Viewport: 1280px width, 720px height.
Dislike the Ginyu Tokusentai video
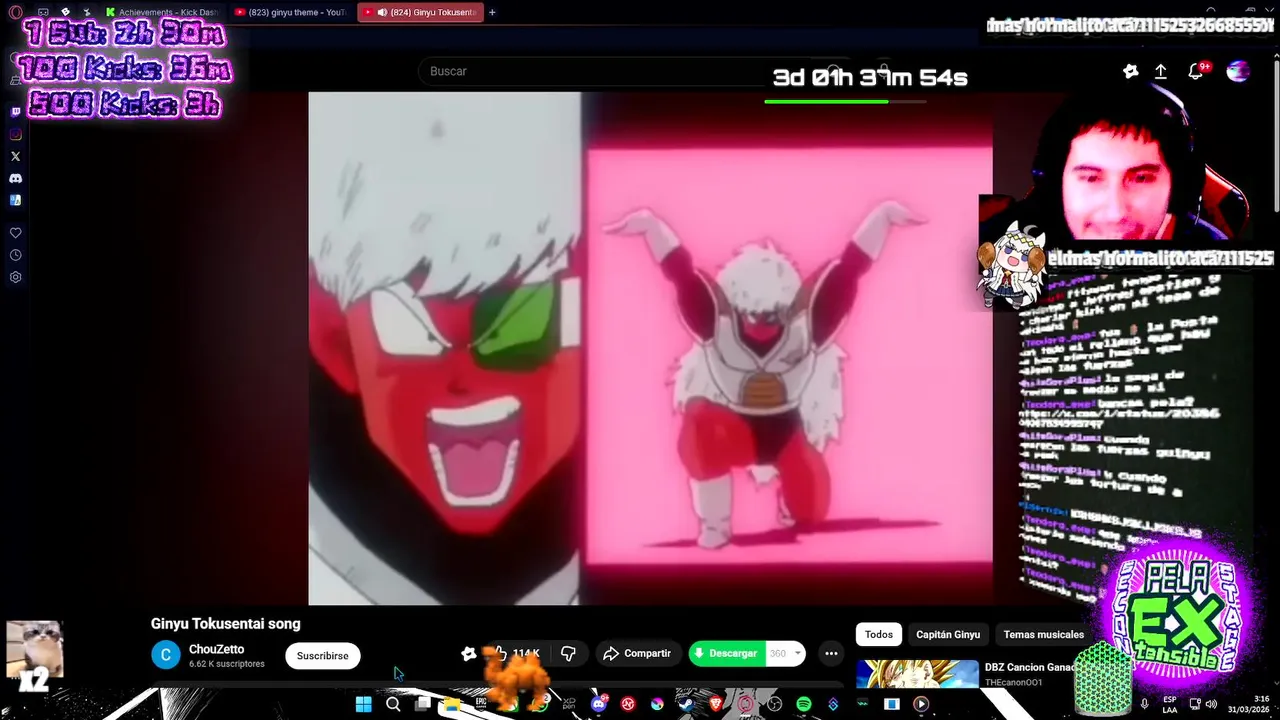(568, 653)
